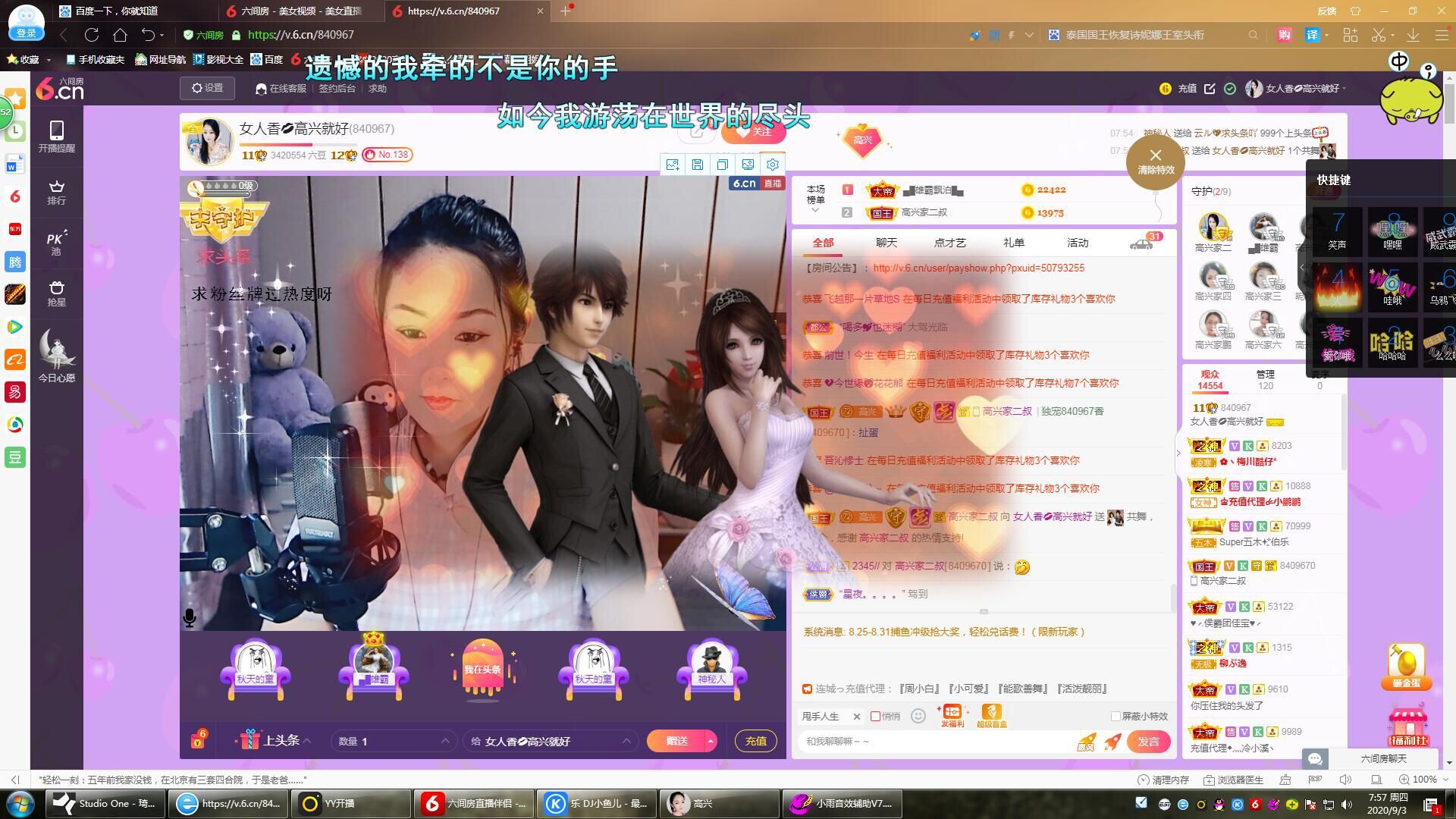Click the 购 shopping icon in browser toolbar
The width and height of the screenshot is (1456, 819).
click(x=1284, y=35)
